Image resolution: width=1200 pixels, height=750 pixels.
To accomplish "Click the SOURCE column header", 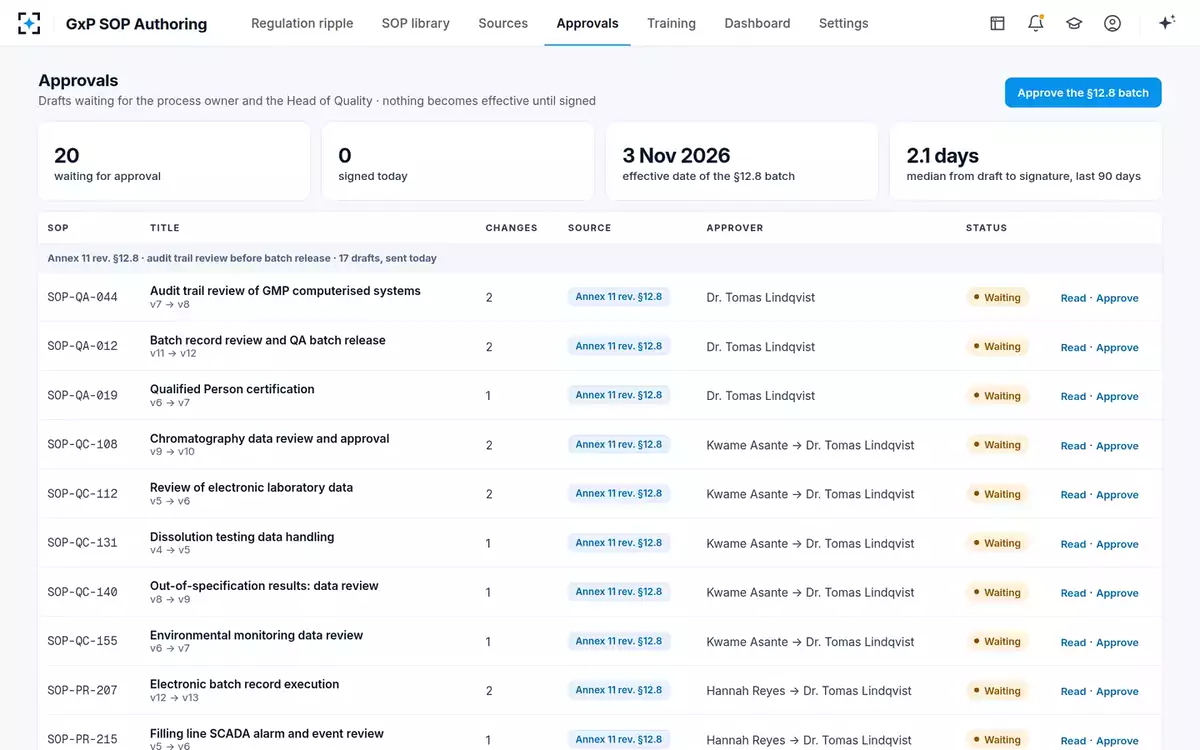I will [589, 228].
